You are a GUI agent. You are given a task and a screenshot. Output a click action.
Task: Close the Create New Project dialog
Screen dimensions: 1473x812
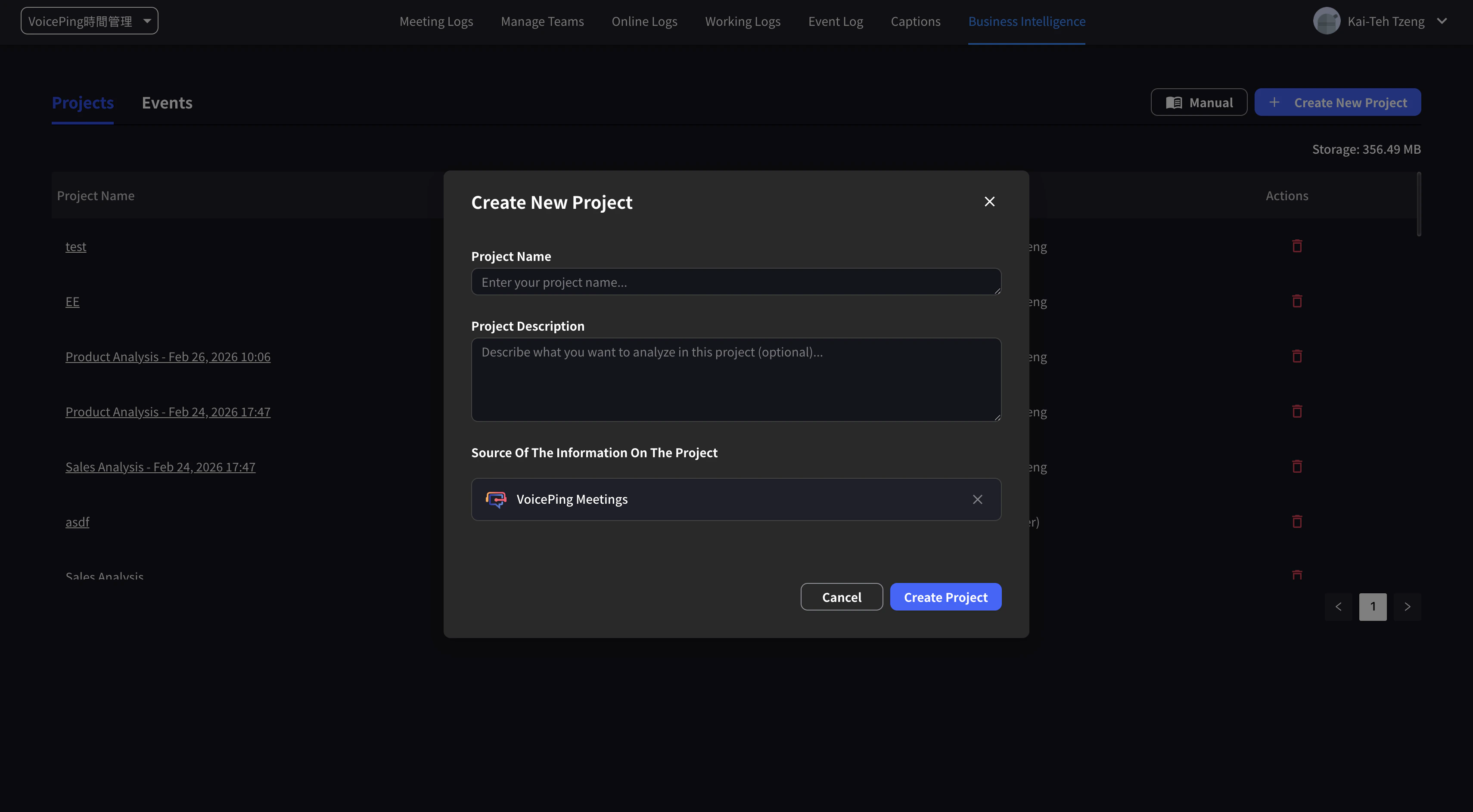click(x=989, y=202)
